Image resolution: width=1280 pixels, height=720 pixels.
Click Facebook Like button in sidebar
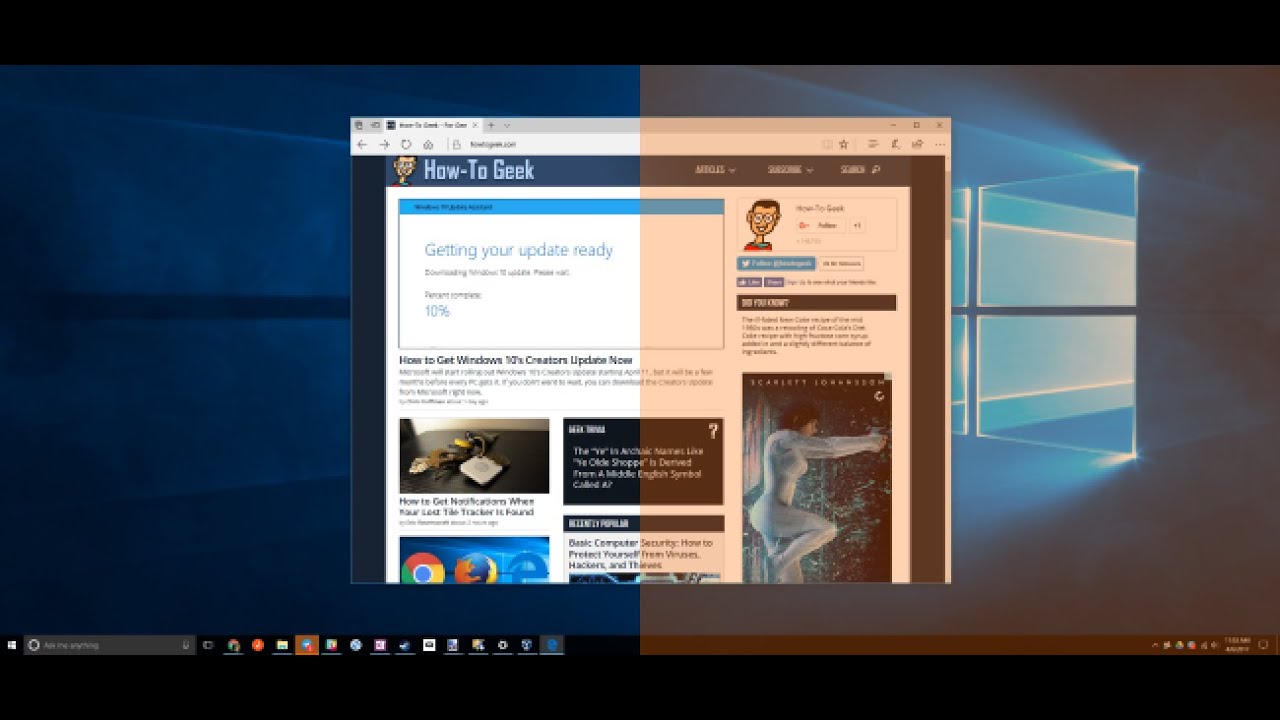tap(749, 283)
